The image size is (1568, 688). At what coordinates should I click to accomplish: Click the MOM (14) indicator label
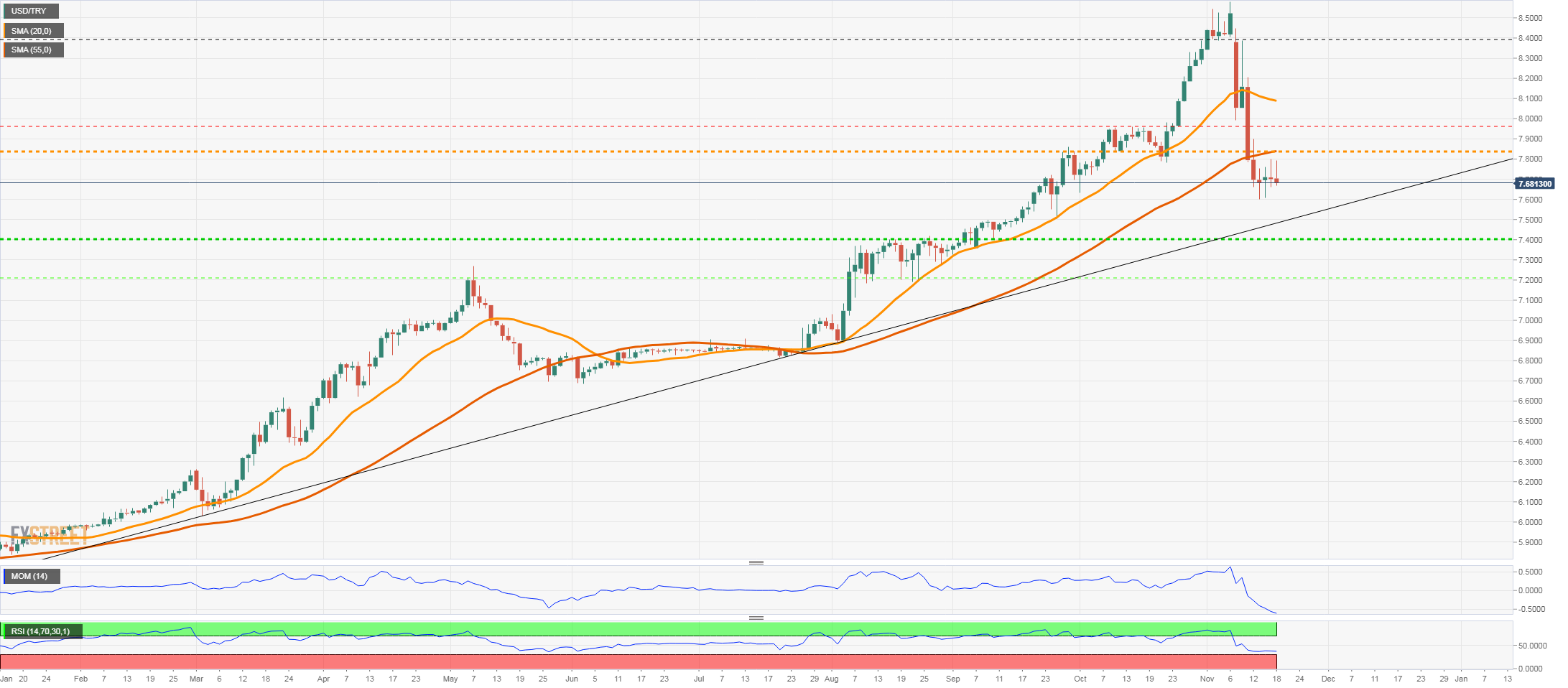tap(30, 576)
